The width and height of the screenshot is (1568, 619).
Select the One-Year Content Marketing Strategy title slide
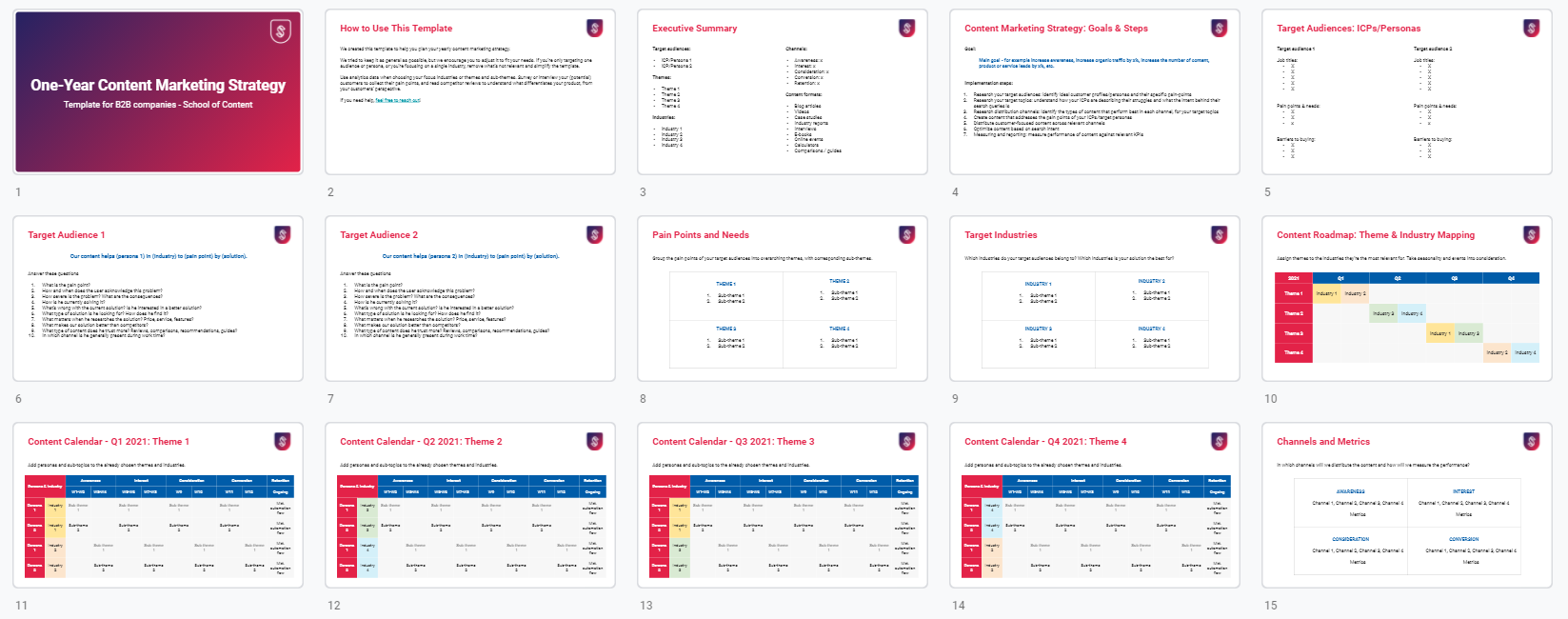(x=158, y=92)
